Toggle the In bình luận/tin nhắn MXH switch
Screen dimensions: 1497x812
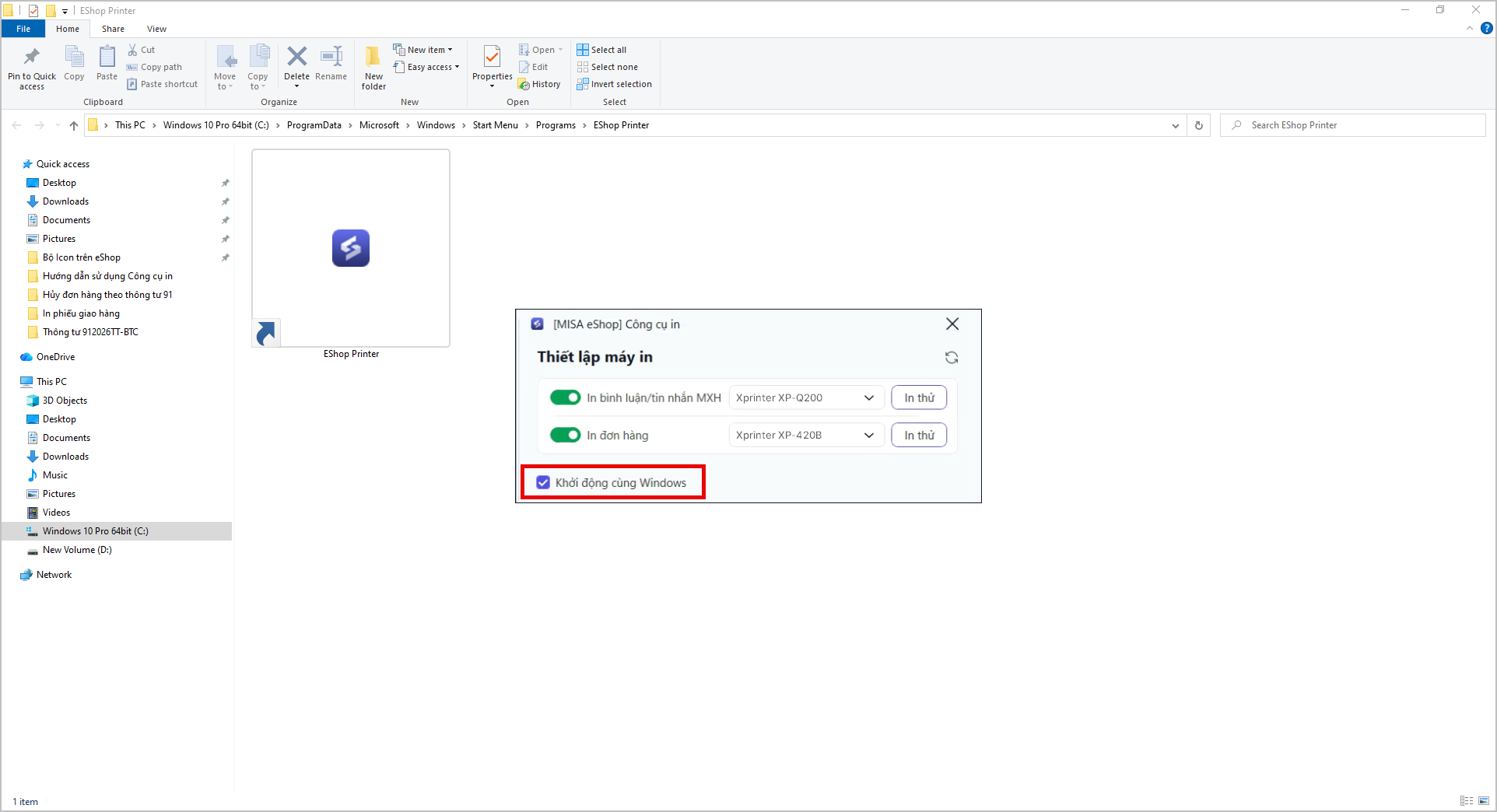(x=565, y=397)
